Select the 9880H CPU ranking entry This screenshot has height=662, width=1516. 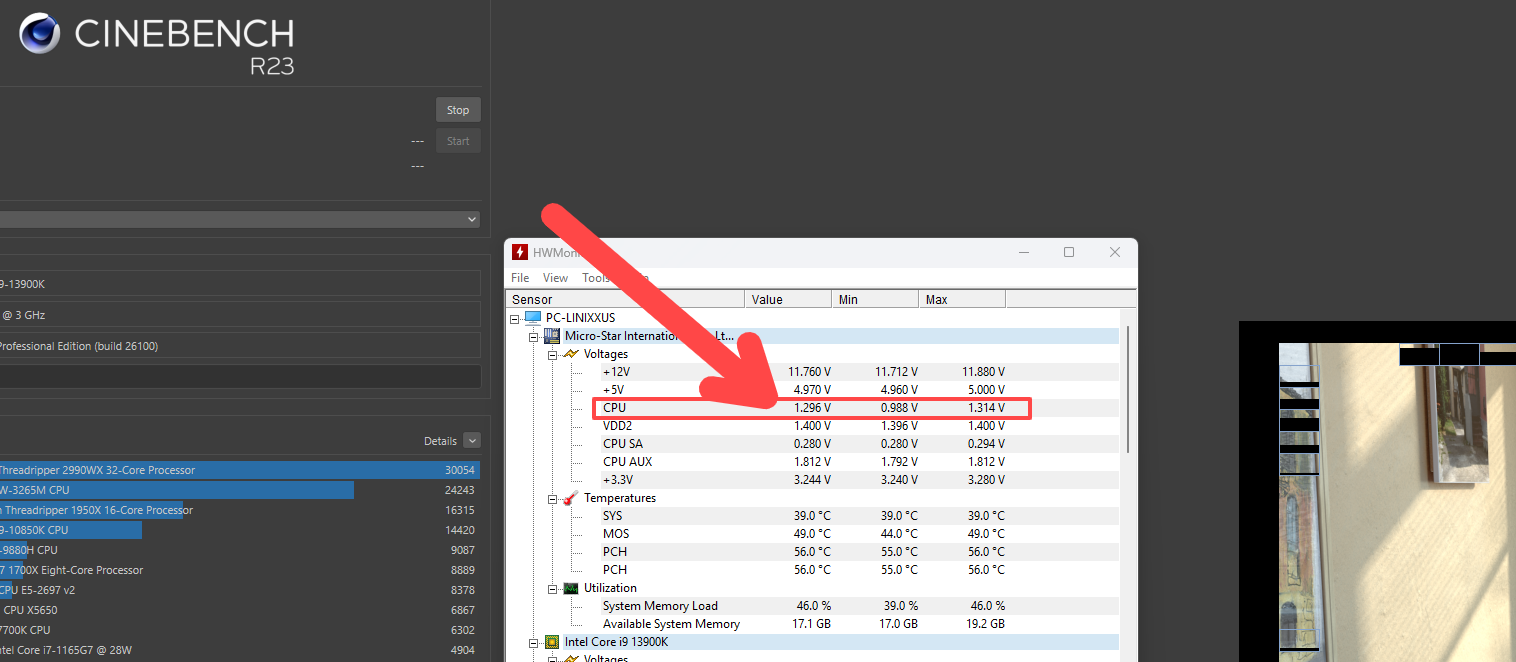coord(240,550)
